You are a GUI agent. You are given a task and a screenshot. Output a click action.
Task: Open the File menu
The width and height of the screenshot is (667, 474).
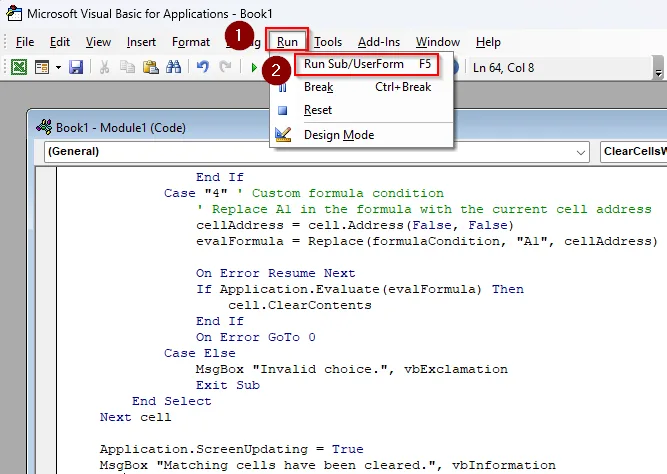pyautogui.click(x=25, y=42)
